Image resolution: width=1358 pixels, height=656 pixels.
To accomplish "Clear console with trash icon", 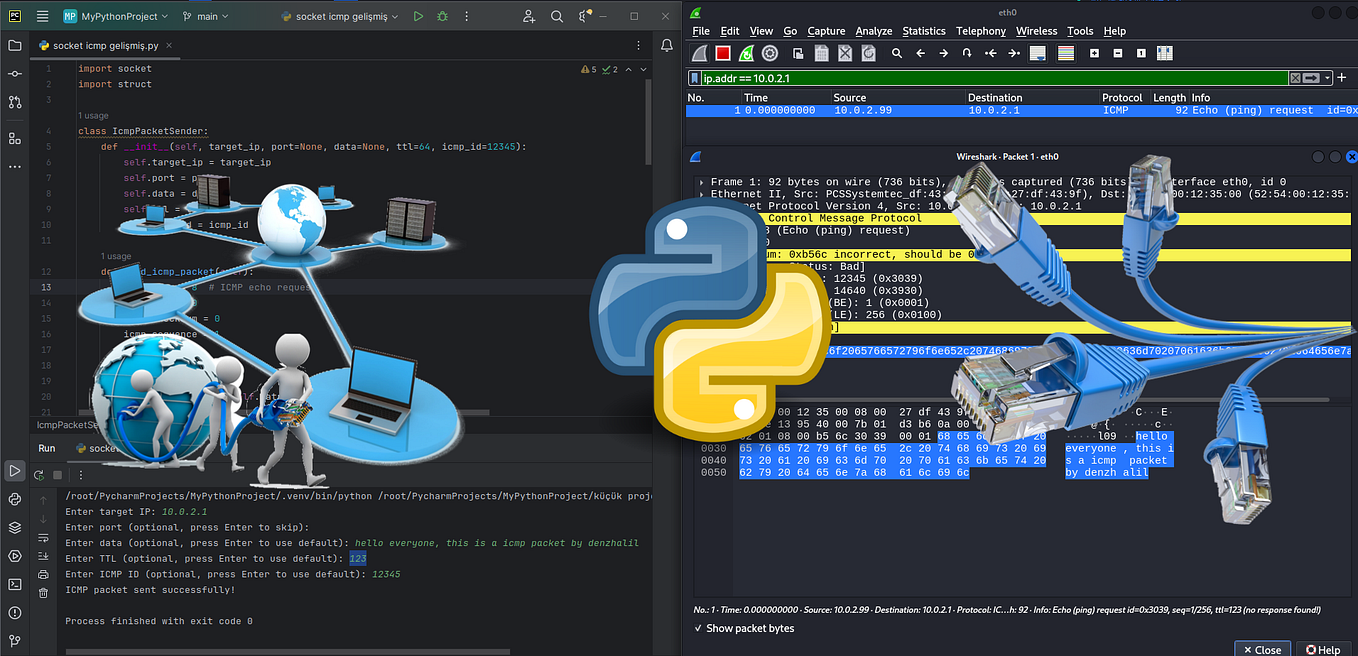I will 43,593.
